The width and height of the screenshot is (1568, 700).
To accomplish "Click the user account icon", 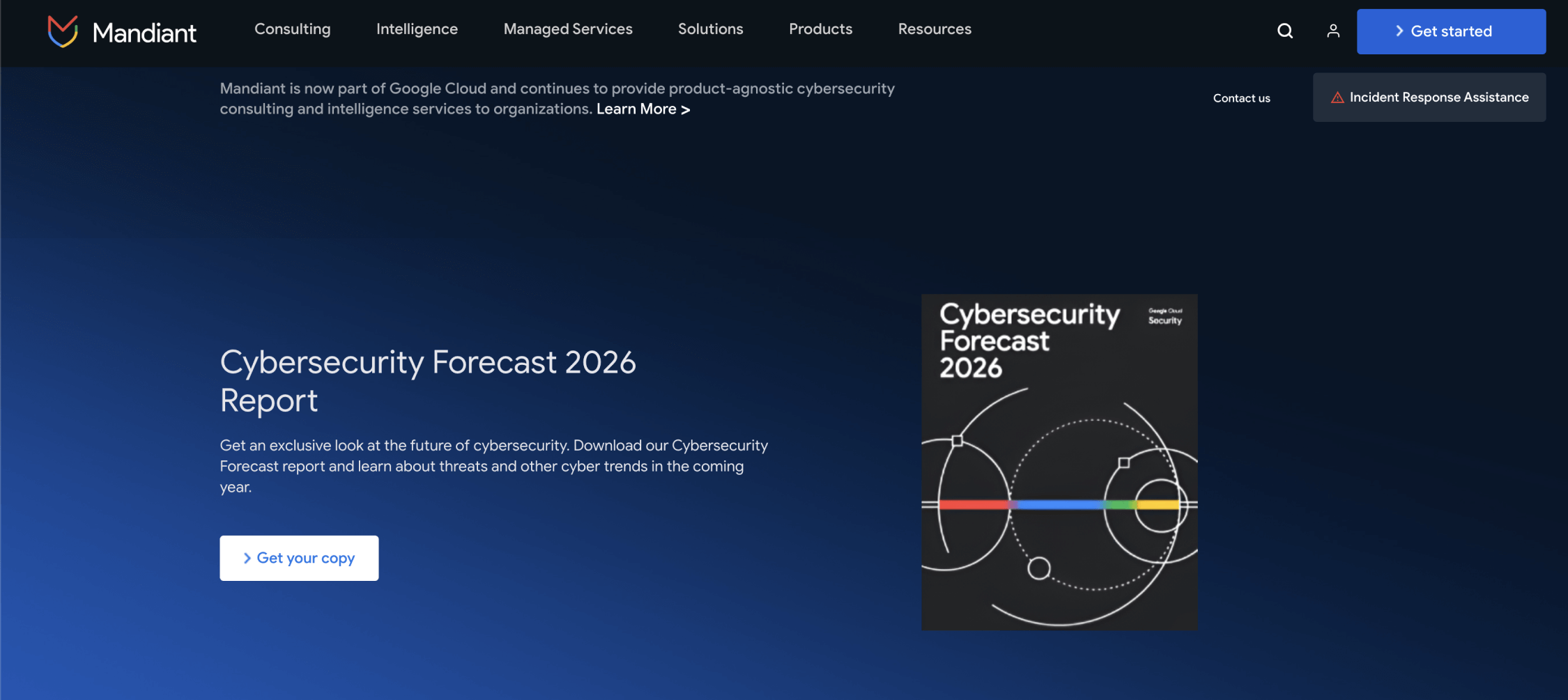I will (1333, 31).
